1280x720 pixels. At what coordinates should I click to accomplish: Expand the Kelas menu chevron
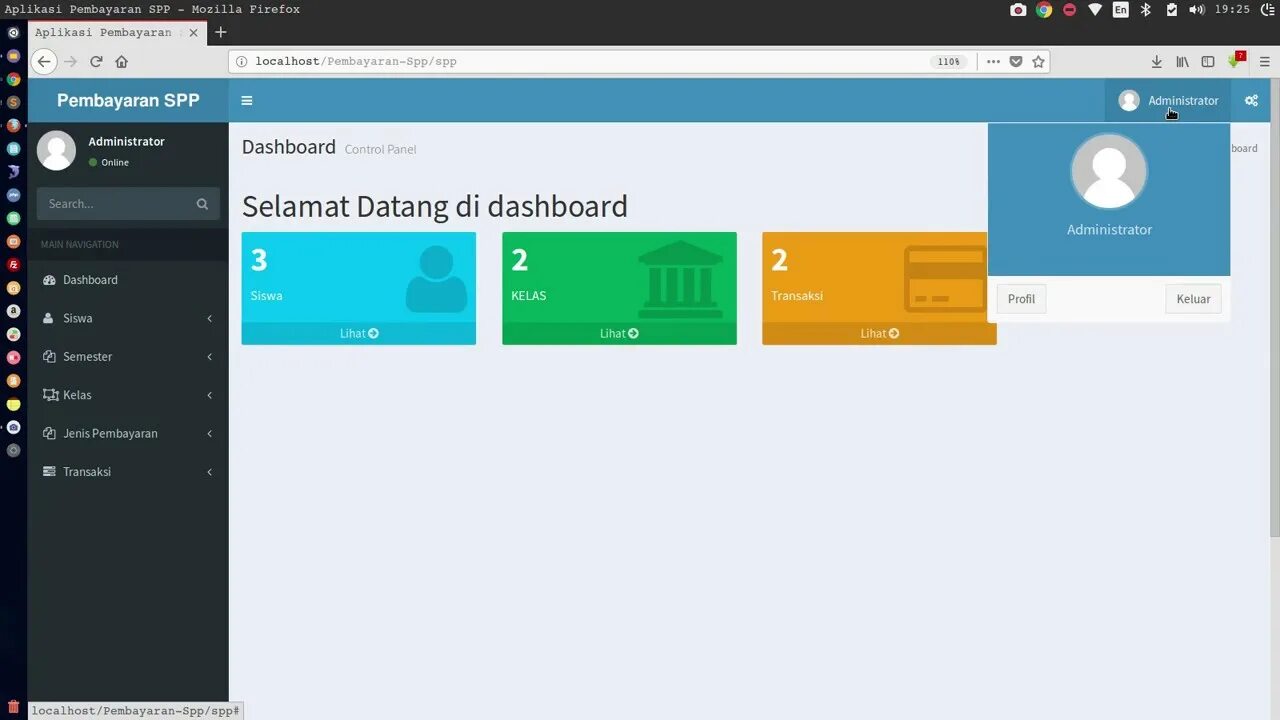pos(209,395)
